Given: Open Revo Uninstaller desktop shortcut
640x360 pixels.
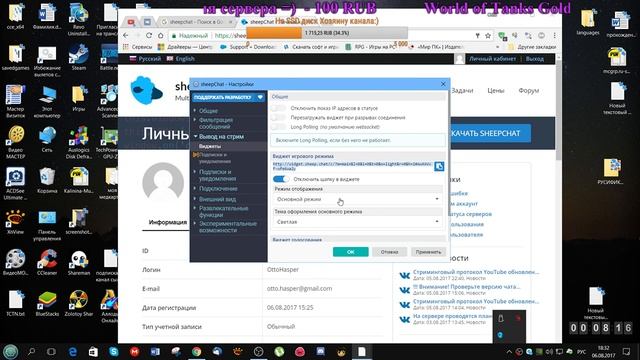Looking at the screenshot, I should click(79, 20).
